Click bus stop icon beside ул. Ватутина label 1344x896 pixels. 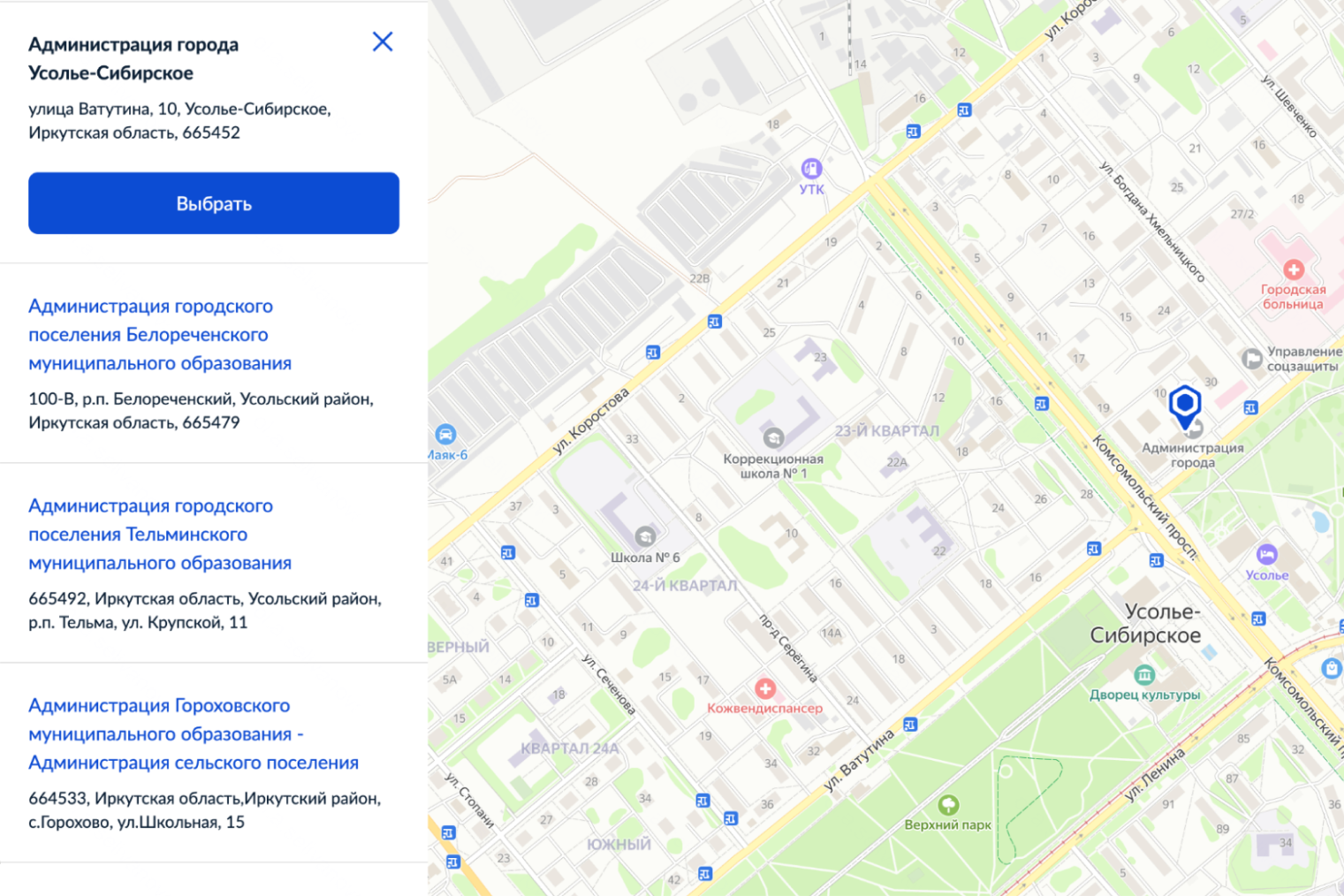pyautogui.click(x=910, y=725)
